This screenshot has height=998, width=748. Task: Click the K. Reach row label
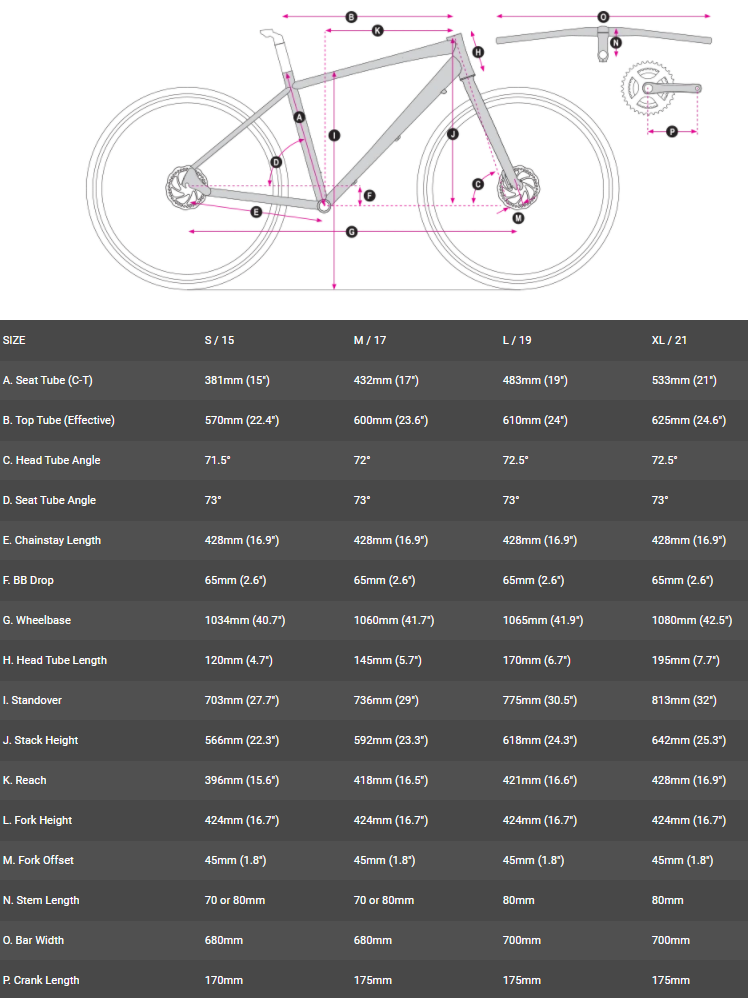(x=25, y=780)
